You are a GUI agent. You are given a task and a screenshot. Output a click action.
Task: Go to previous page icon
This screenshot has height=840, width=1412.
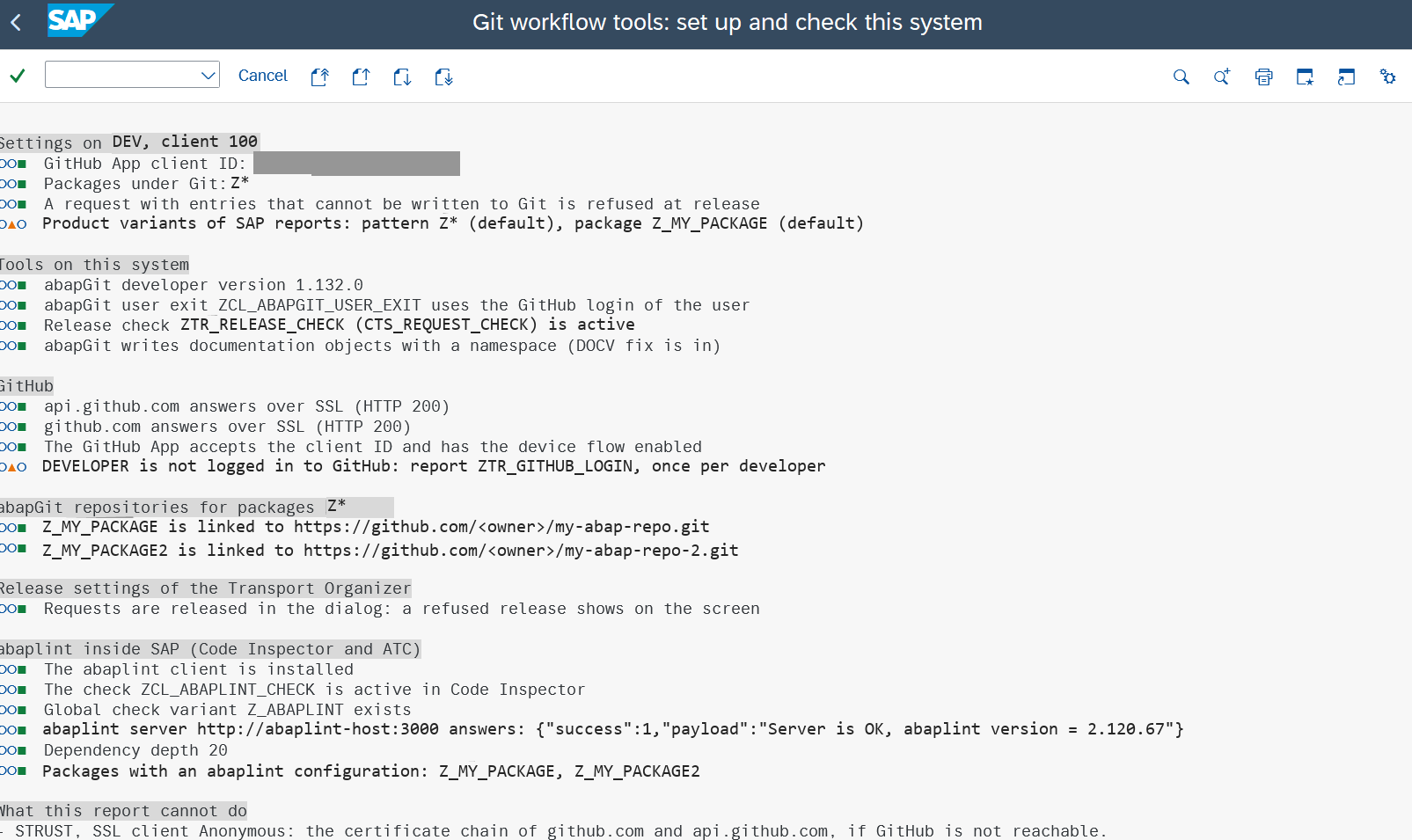pos(361,77)
